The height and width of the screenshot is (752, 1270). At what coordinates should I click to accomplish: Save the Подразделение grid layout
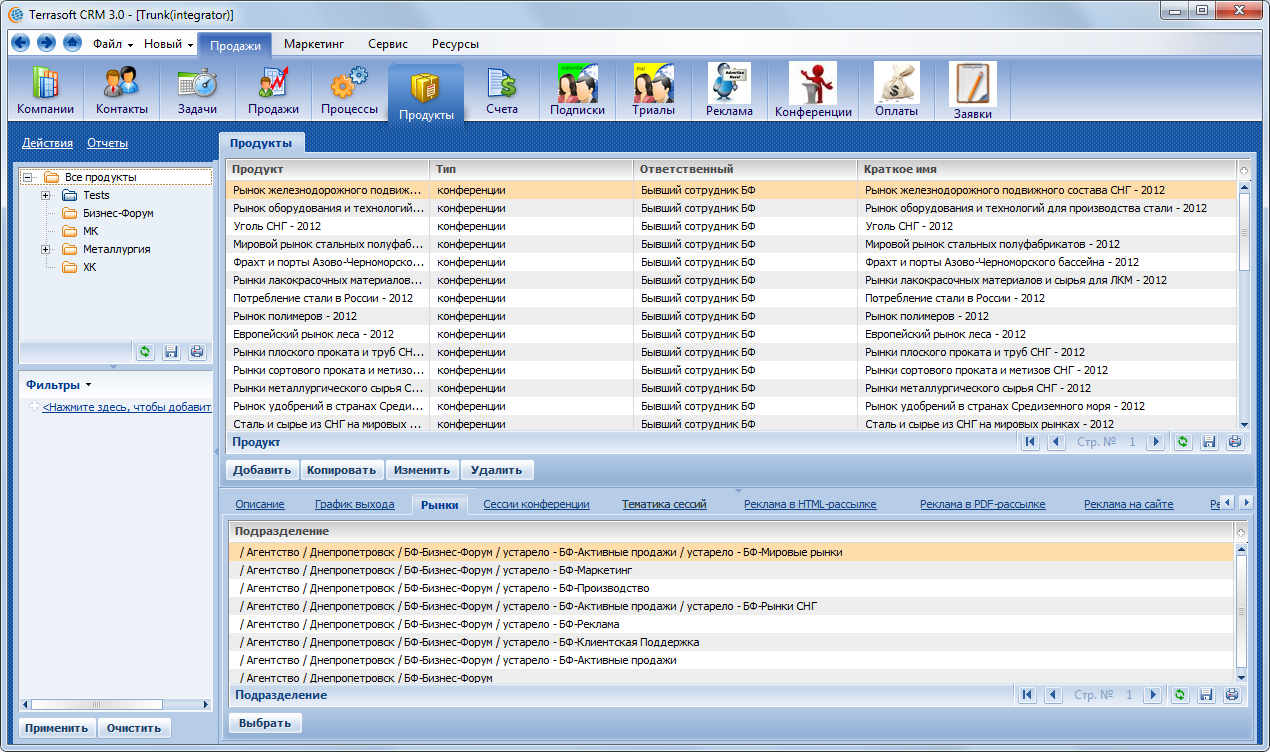[1206, 695]
